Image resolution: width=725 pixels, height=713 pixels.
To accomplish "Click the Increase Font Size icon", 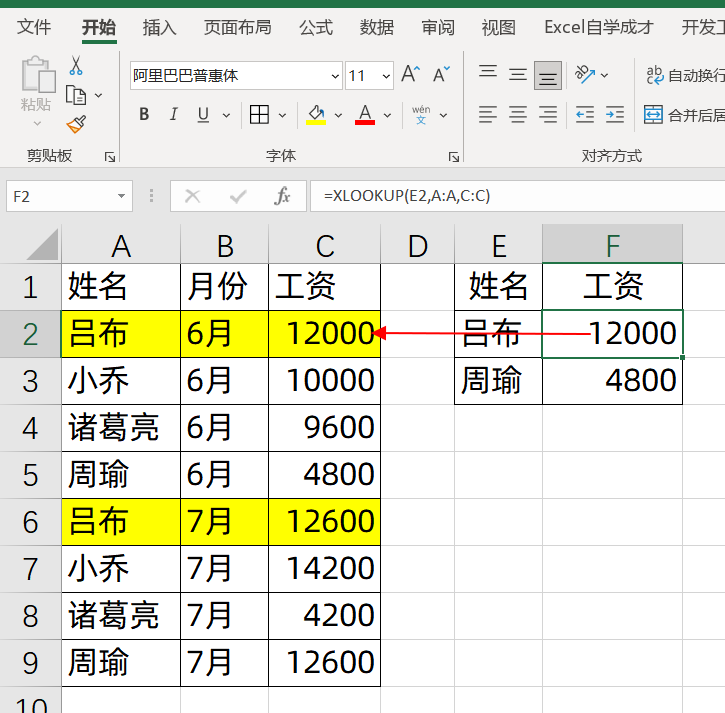I will (411, 74).
